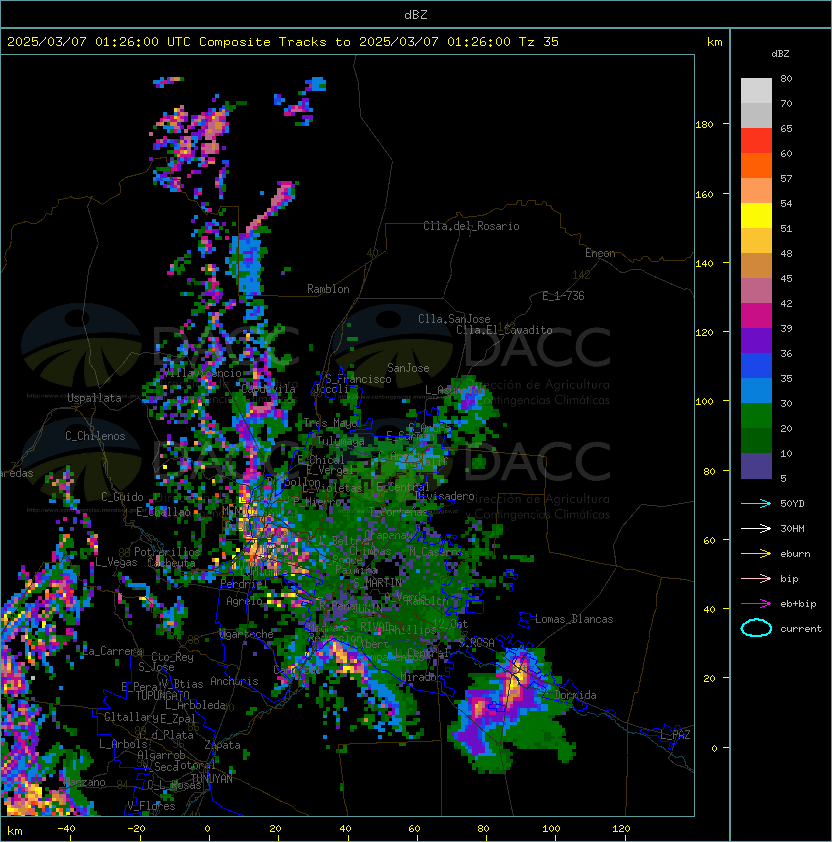Image resolution: width=832 pixels, height=842 pixels.
Task: Click the 'La_Carrera' place label
Action: tap(112, 651)
